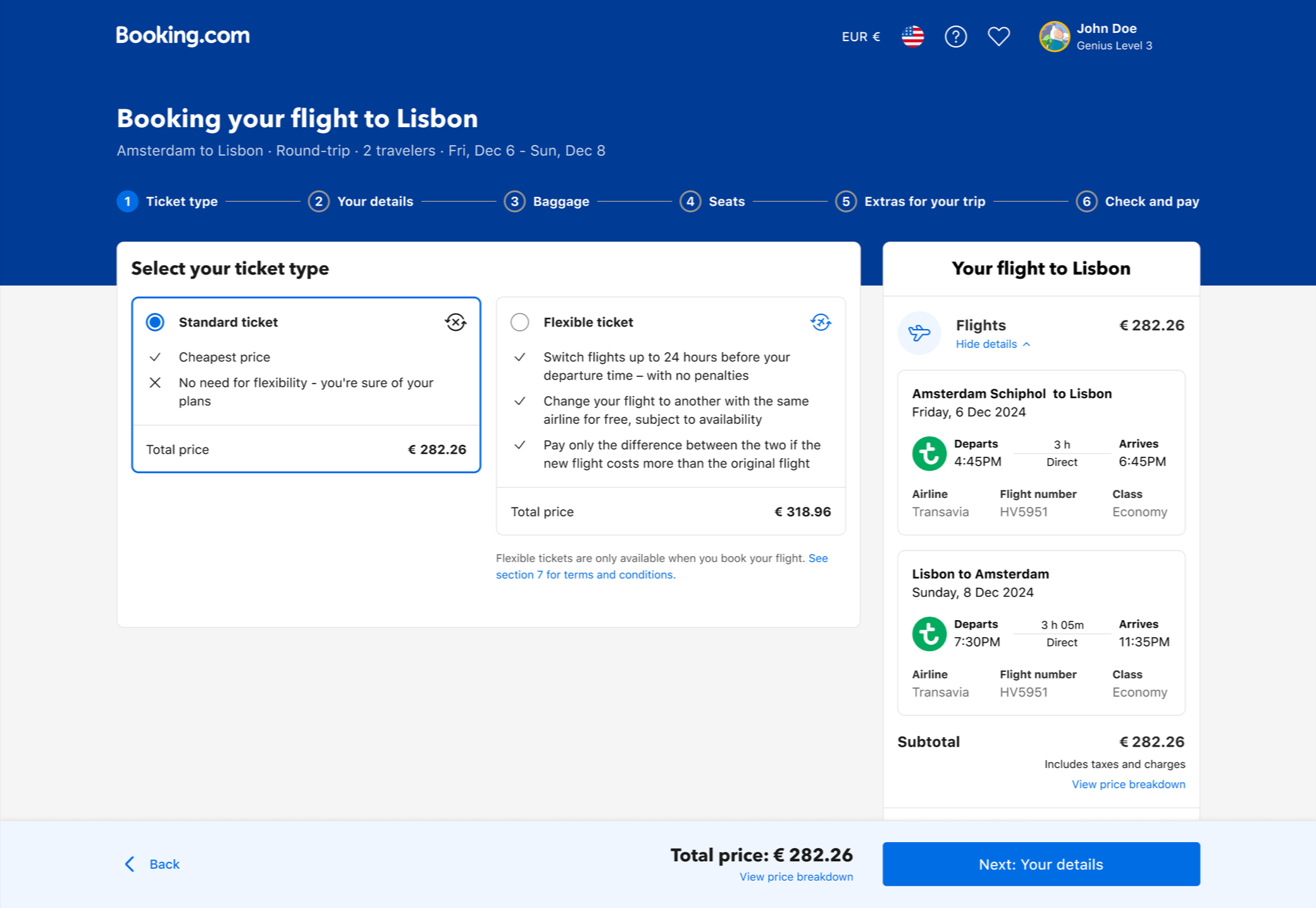Screen dimensions: 1316x908
Task: Select the Standard ticket radio button
Action: pyautogui.click(x=155, y=322)
